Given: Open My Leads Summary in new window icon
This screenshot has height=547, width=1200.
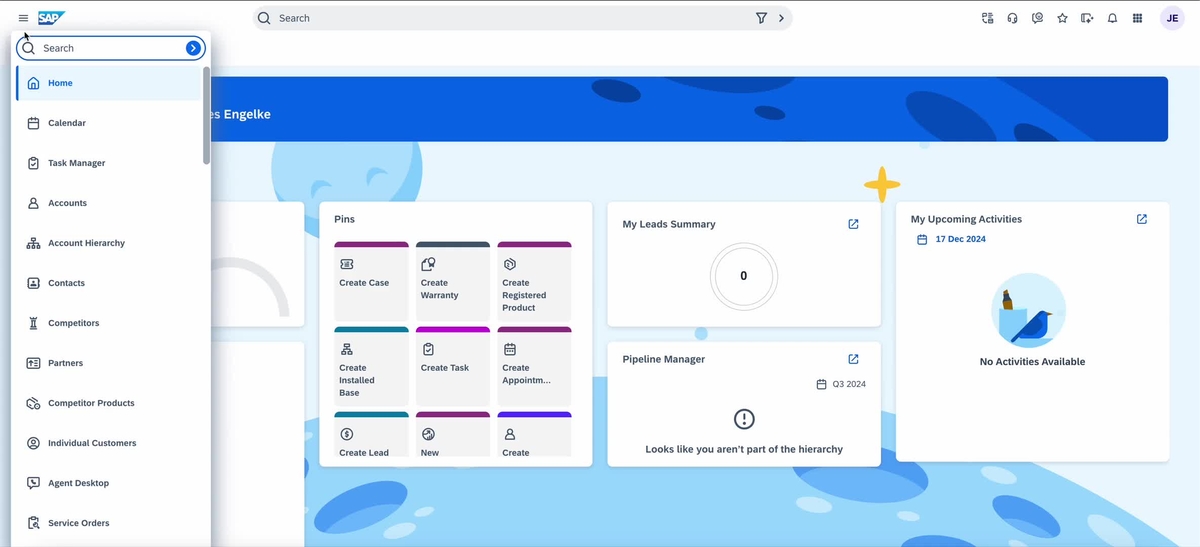Looking at the screenshot, I should (x=853, y=224).
